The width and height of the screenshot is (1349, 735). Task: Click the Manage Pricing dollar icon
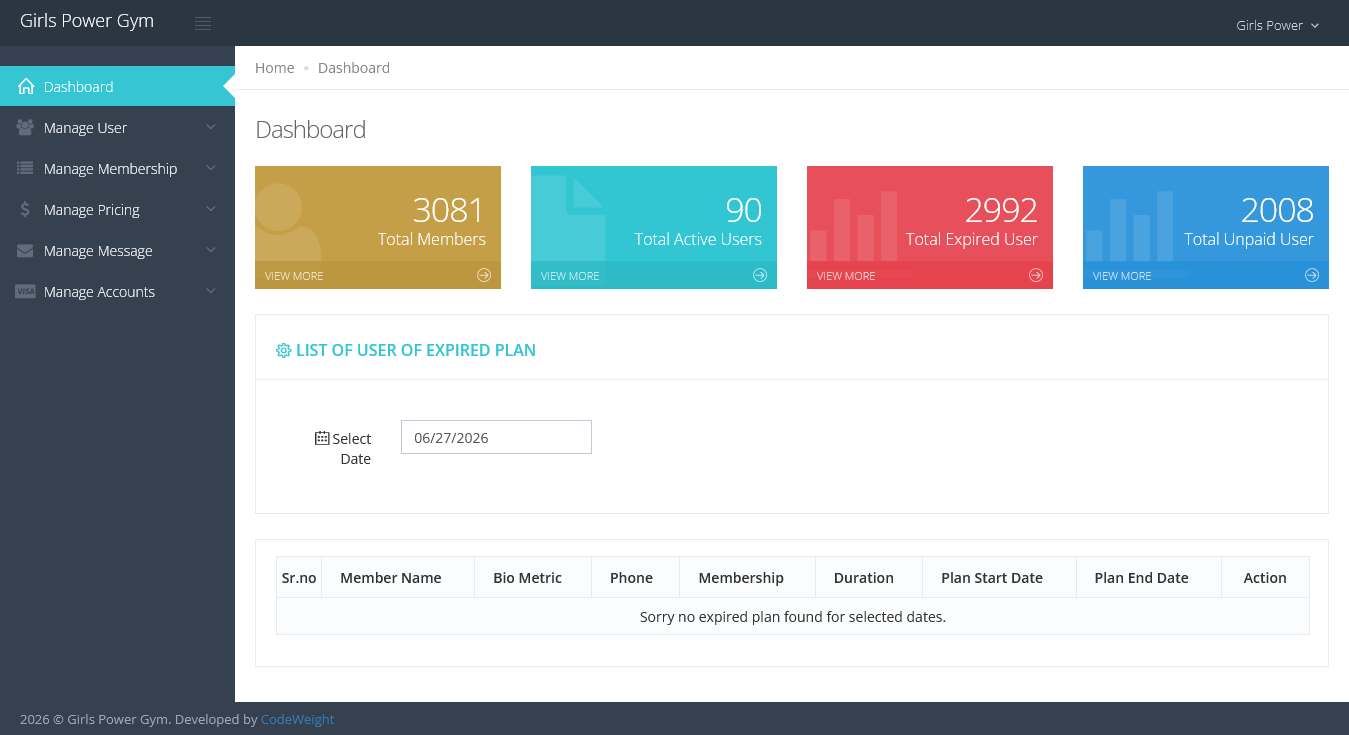26,210
